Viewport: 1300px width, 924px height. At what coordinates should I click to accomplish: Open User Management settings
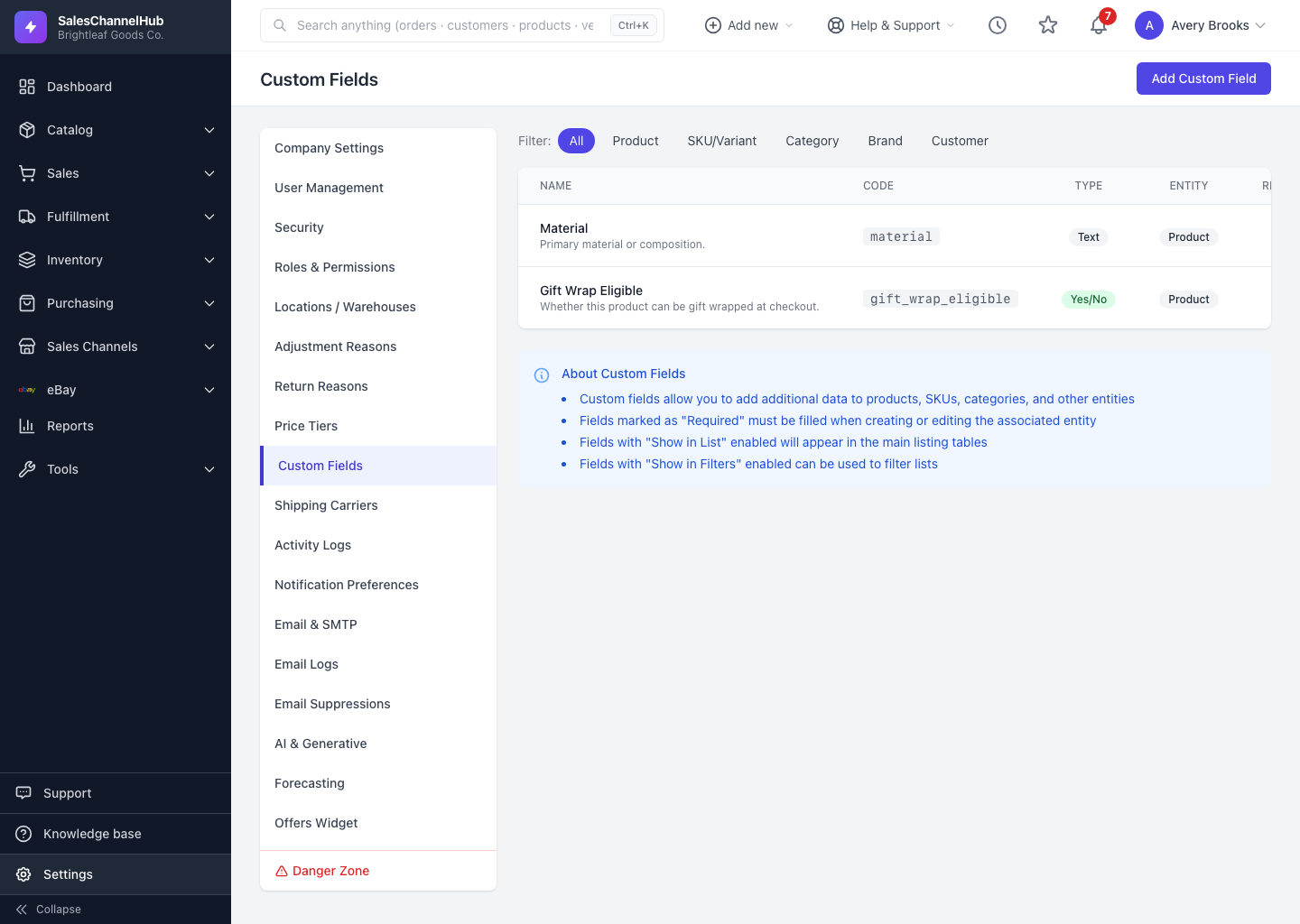pos(378,188)
